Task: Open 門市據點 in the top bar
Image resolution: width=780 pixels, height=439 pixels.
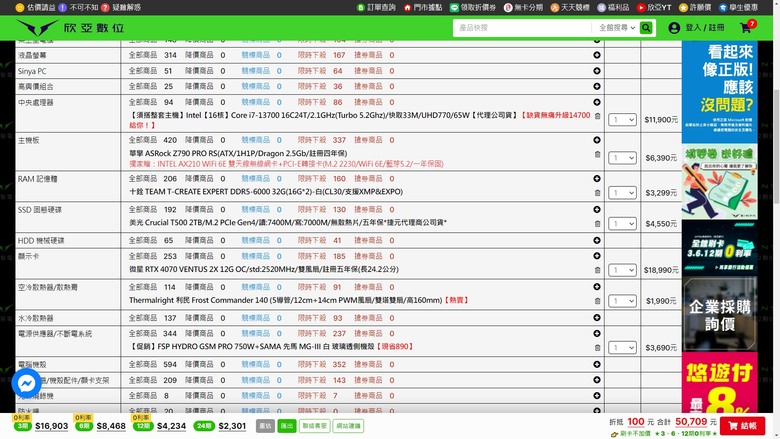Action: (x=423, y=7)
